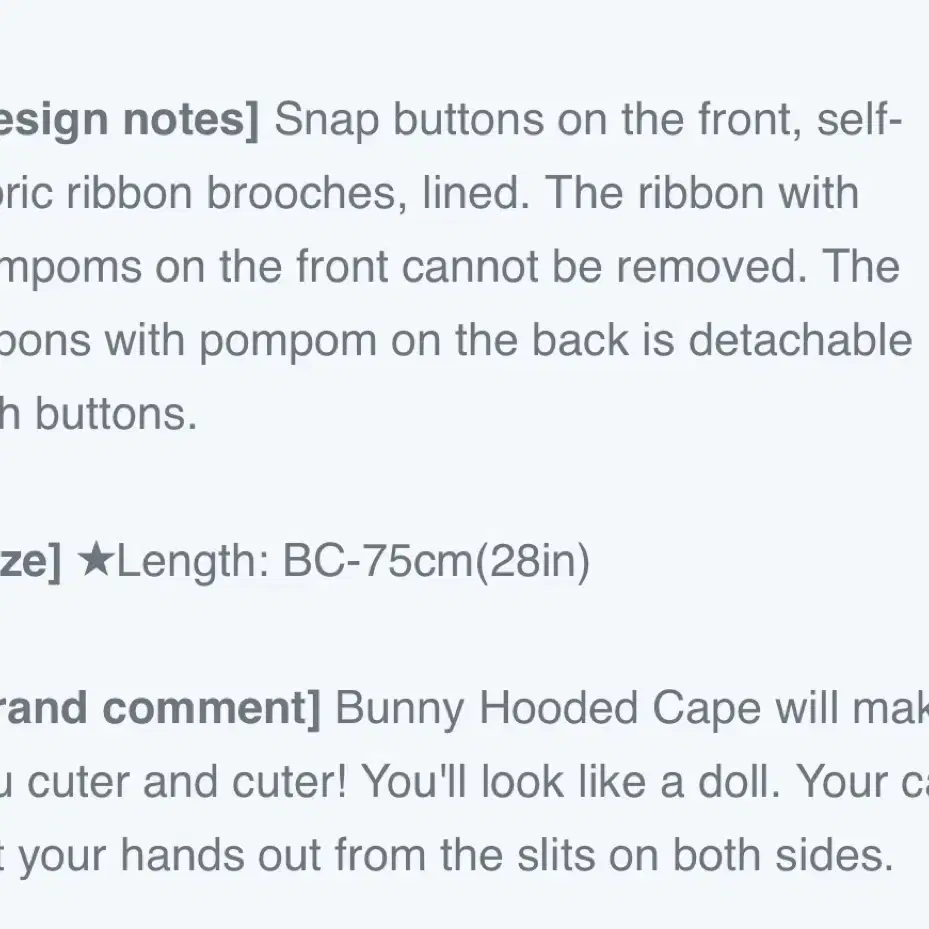Select the bold "esign notes]" heading
The image size is (929, 929).
point(129,120)
